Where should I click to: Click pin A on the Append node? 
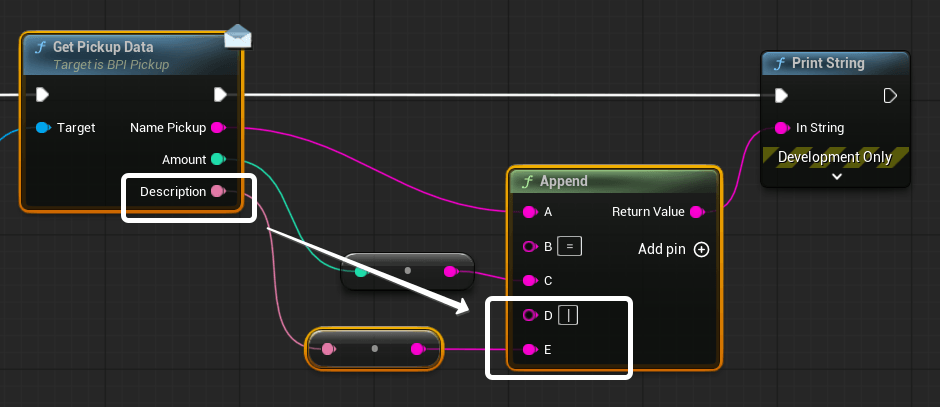click(530, 212)
